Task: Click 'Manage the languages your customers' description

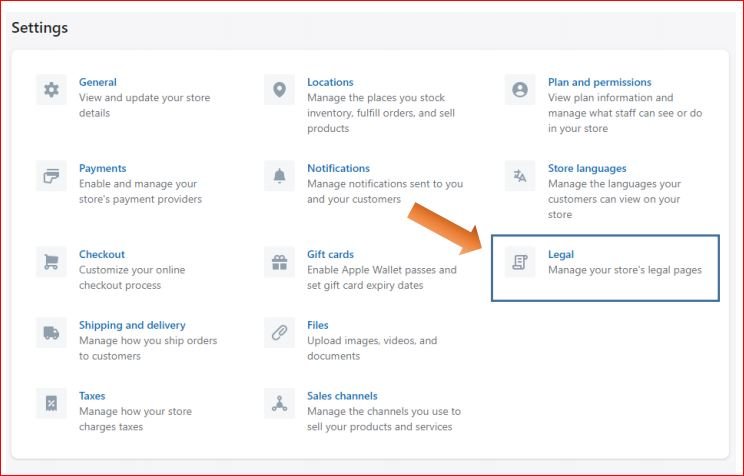Action: (614, 199)
